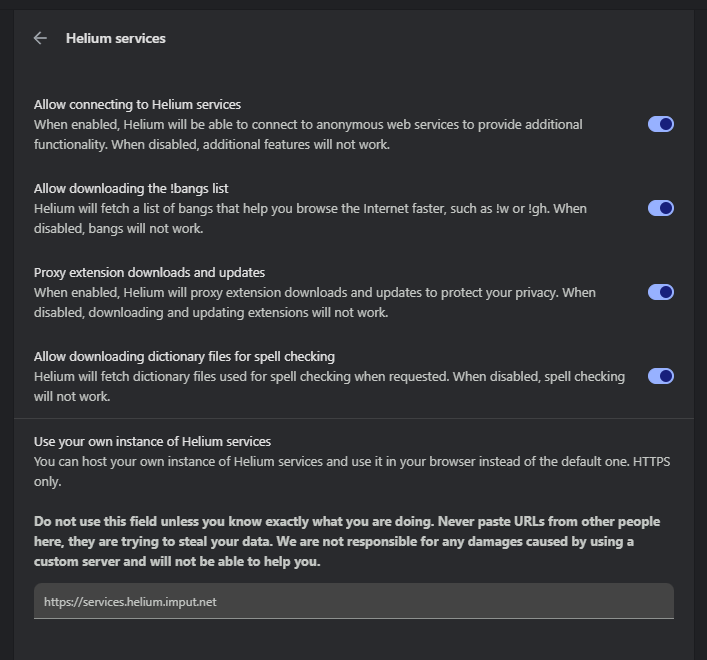Turn off the !bangs list download toggle
Screen dimensions: 707x660
click(x=660, y=208)
